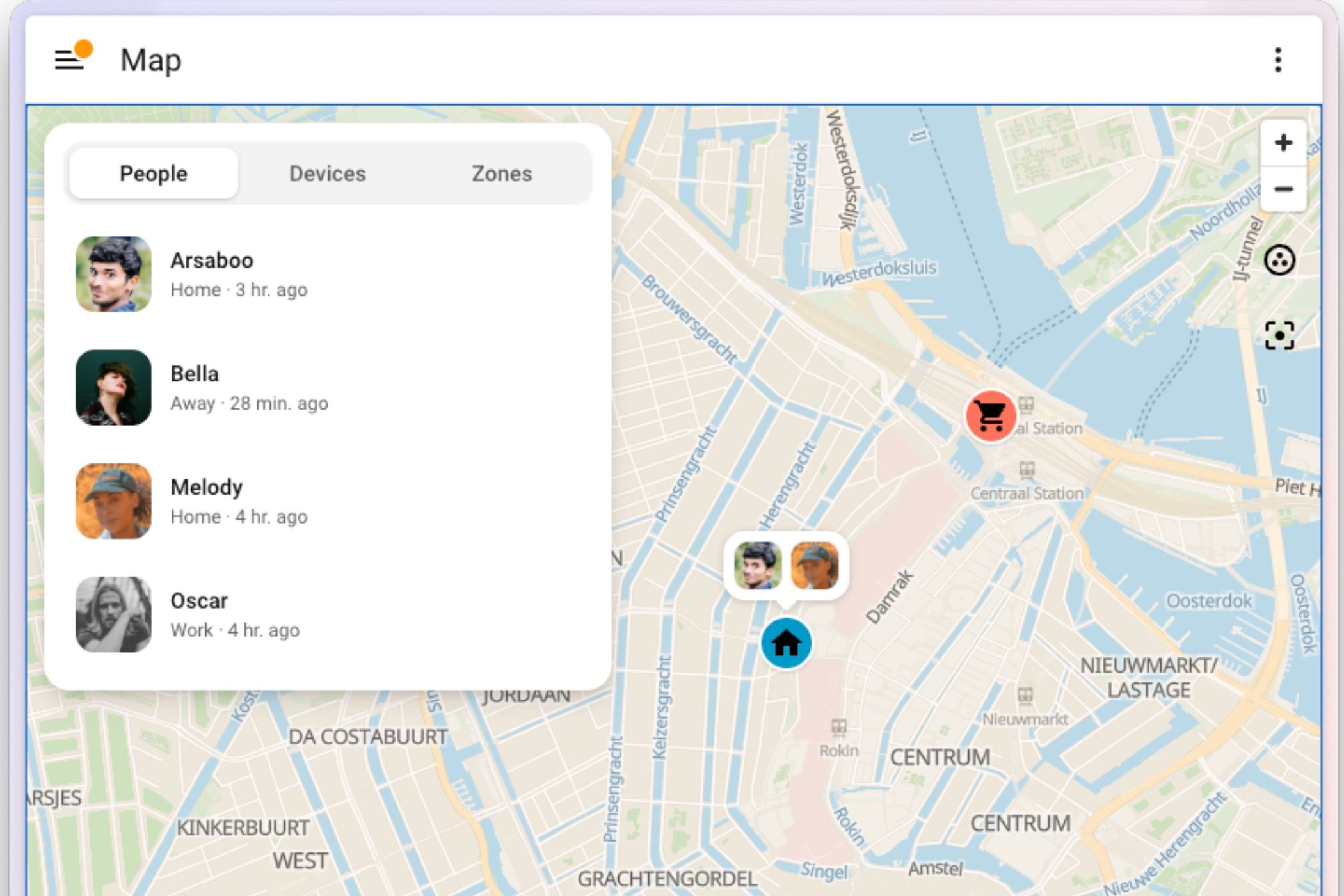This screenshot has height=896, width=1344.
Task: Click Arsaboo's avatar in the map popup
Action: click(758, 566)
